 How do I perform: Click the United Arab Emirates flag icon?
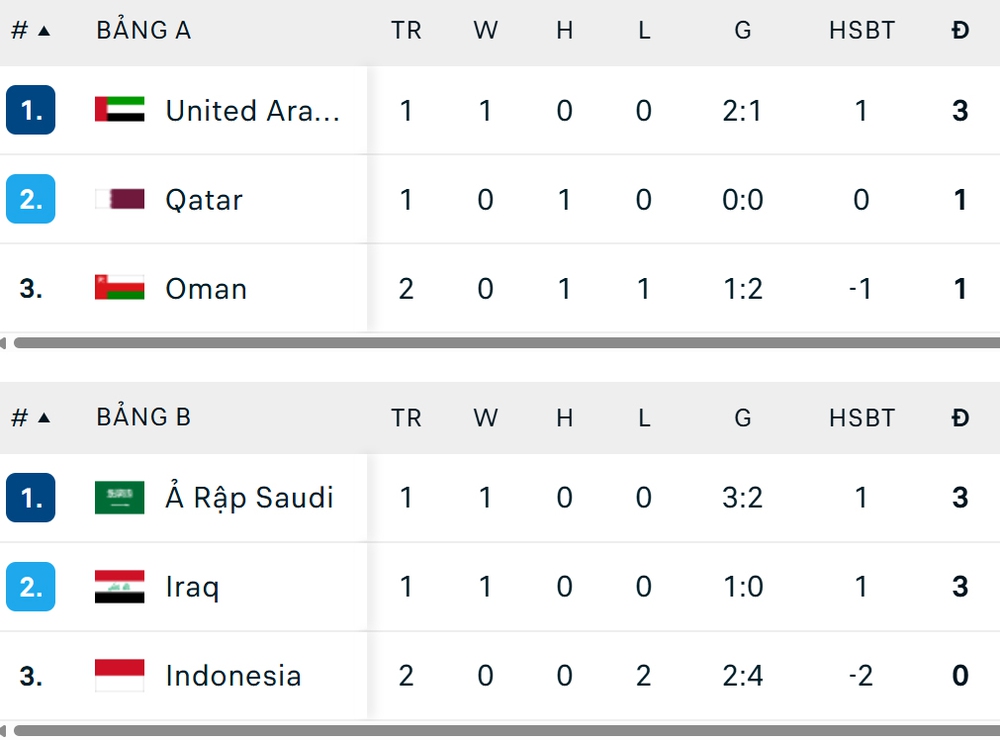[120, 110]
